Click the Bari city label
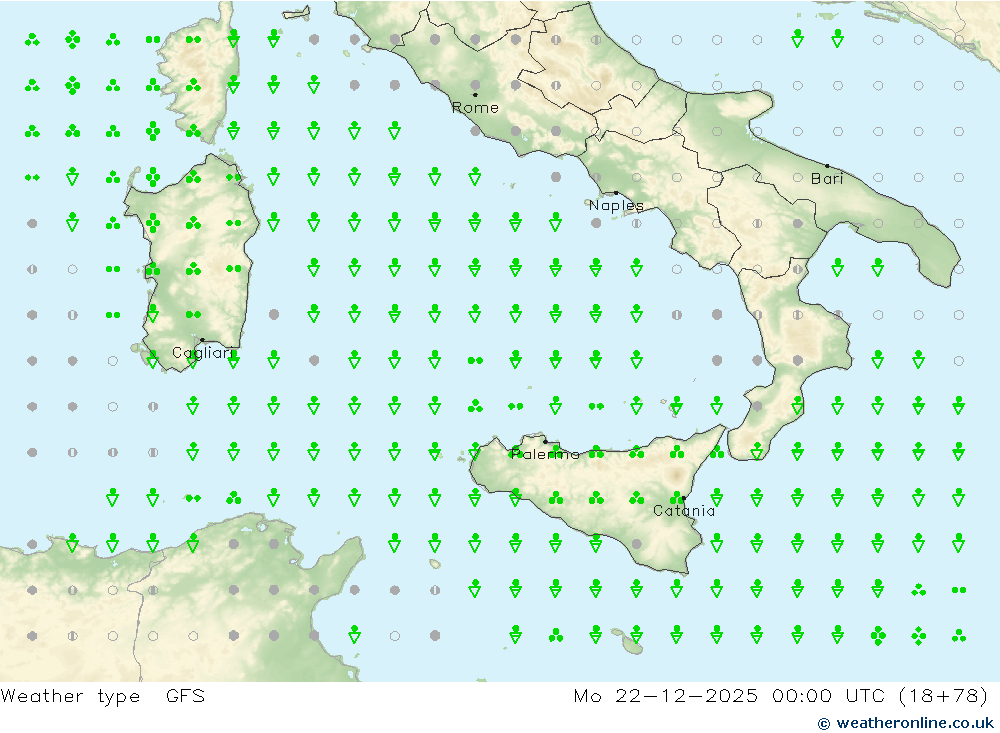Viewport: 1000px width, 733px height. pyautogui.click(x=827, y=179)
